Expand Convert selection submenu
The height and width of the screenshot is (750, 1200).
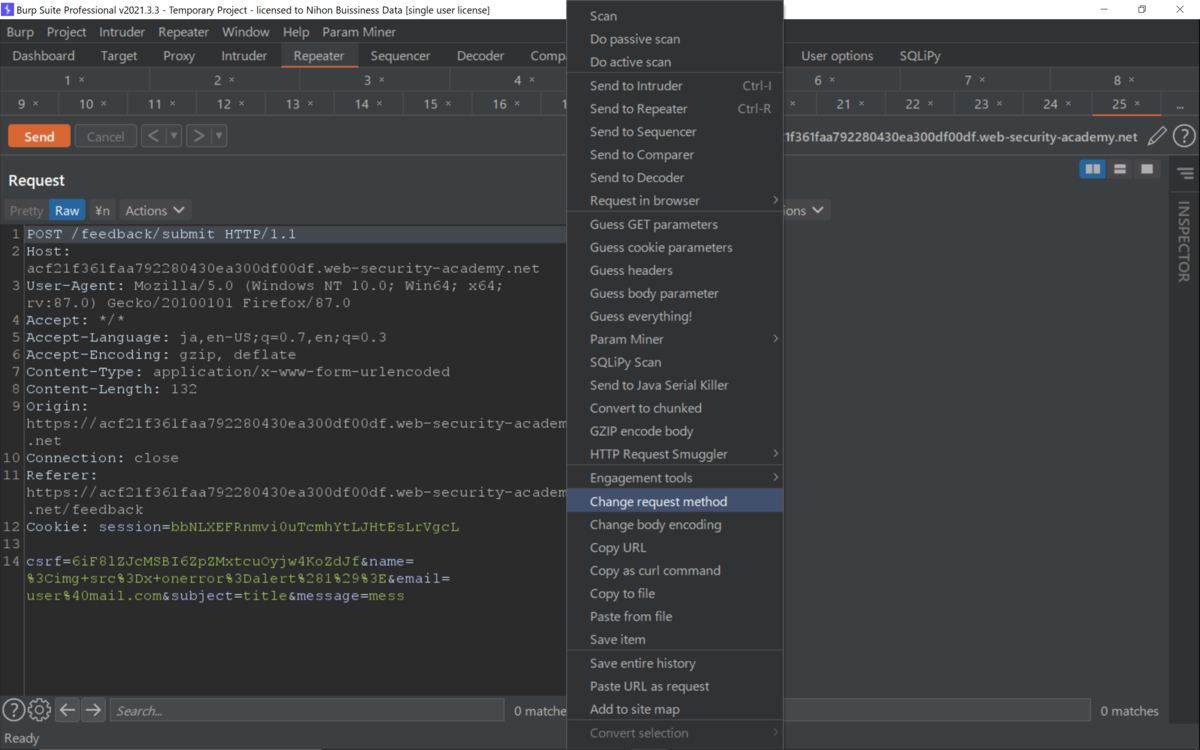674,733
